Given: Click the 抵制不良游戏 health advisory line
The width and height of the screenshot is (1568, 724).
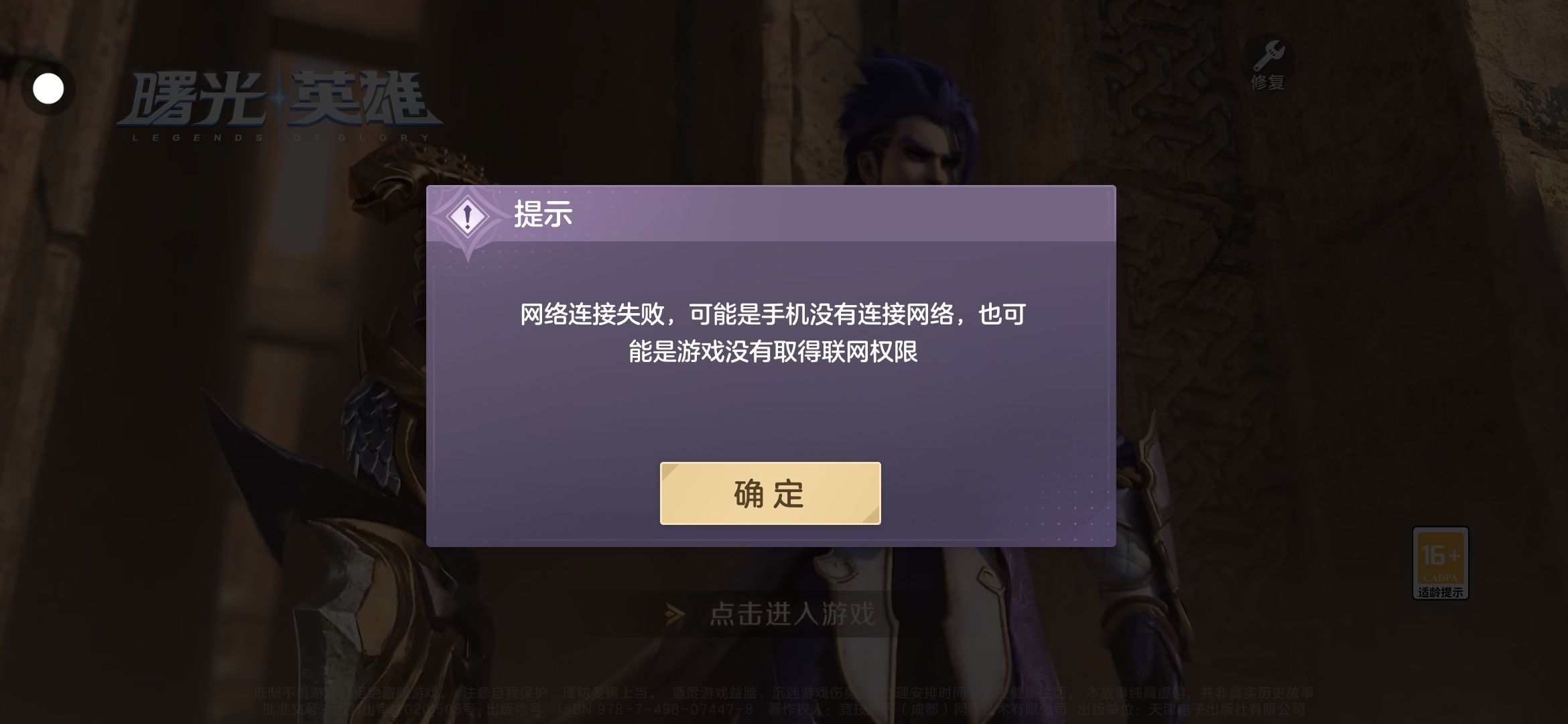Looking at the screenshot, I should (783, 693).
